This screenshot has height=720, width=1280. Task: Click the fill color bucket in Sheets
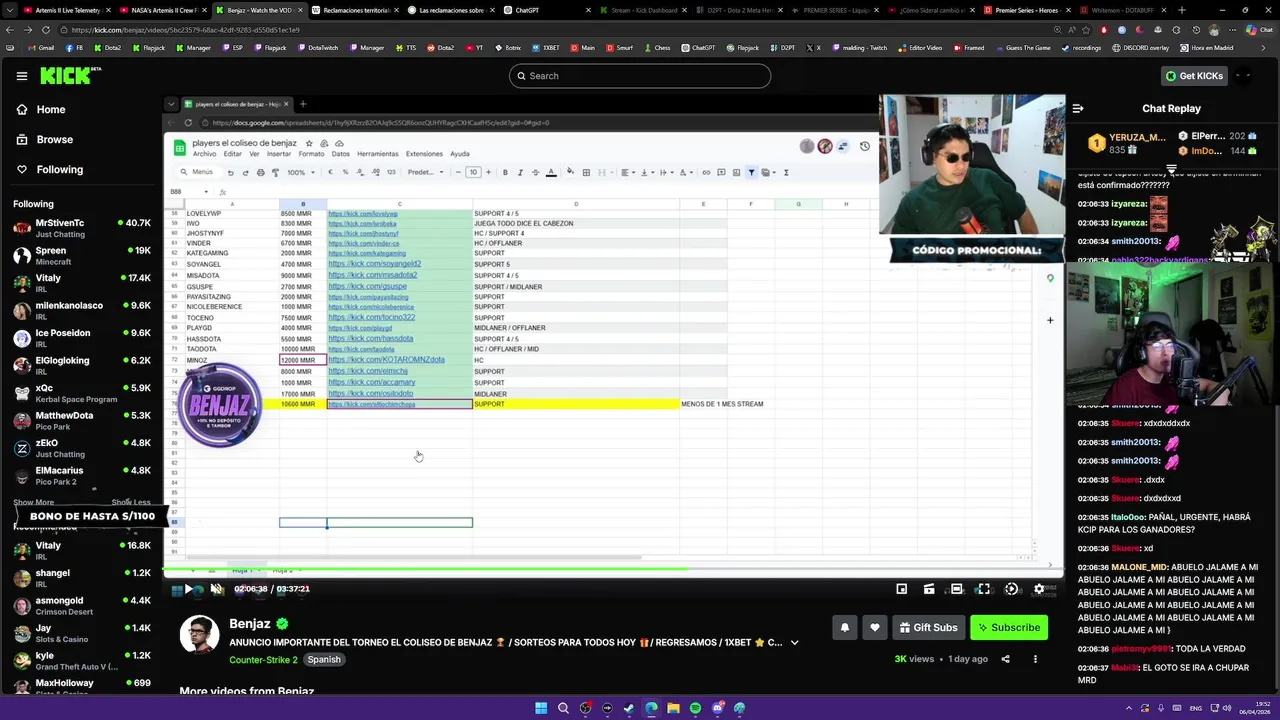pyautogui.click(x=570, y=172)
